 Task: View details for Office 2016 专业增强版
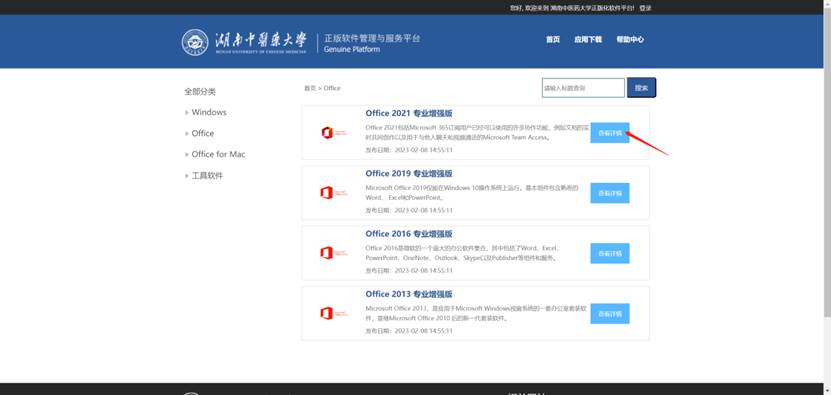pos(610,253)
